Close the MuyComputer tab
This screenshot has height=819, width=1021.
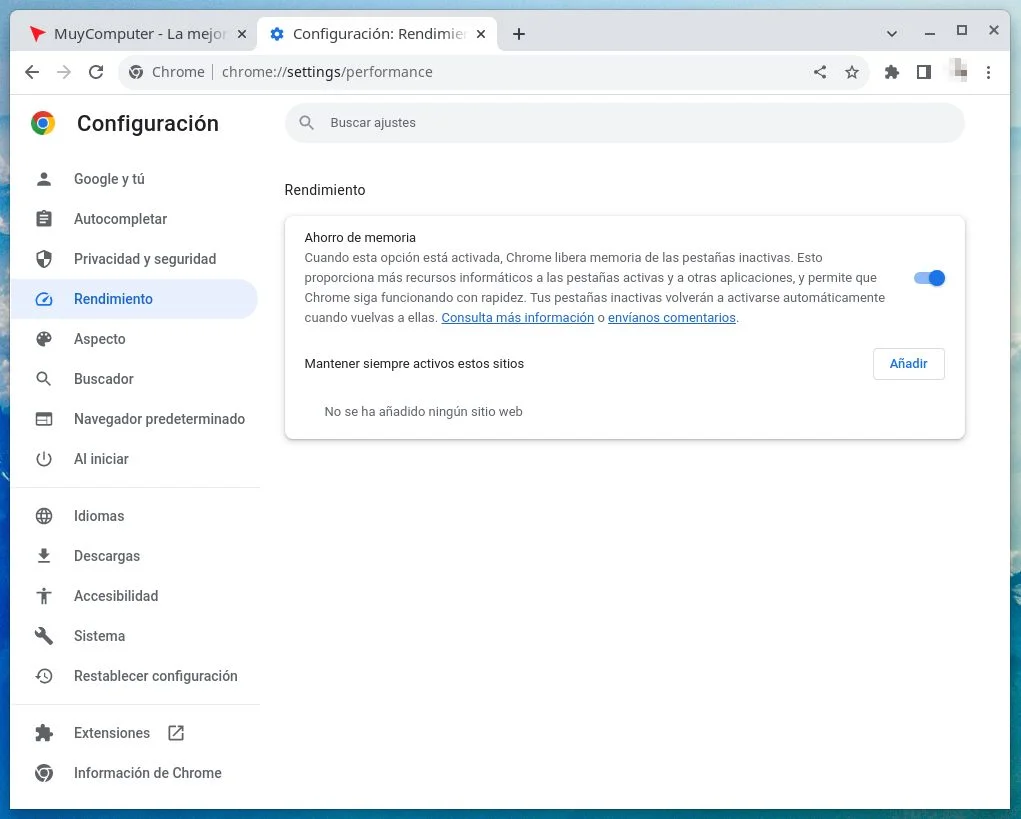click(242, 34)
